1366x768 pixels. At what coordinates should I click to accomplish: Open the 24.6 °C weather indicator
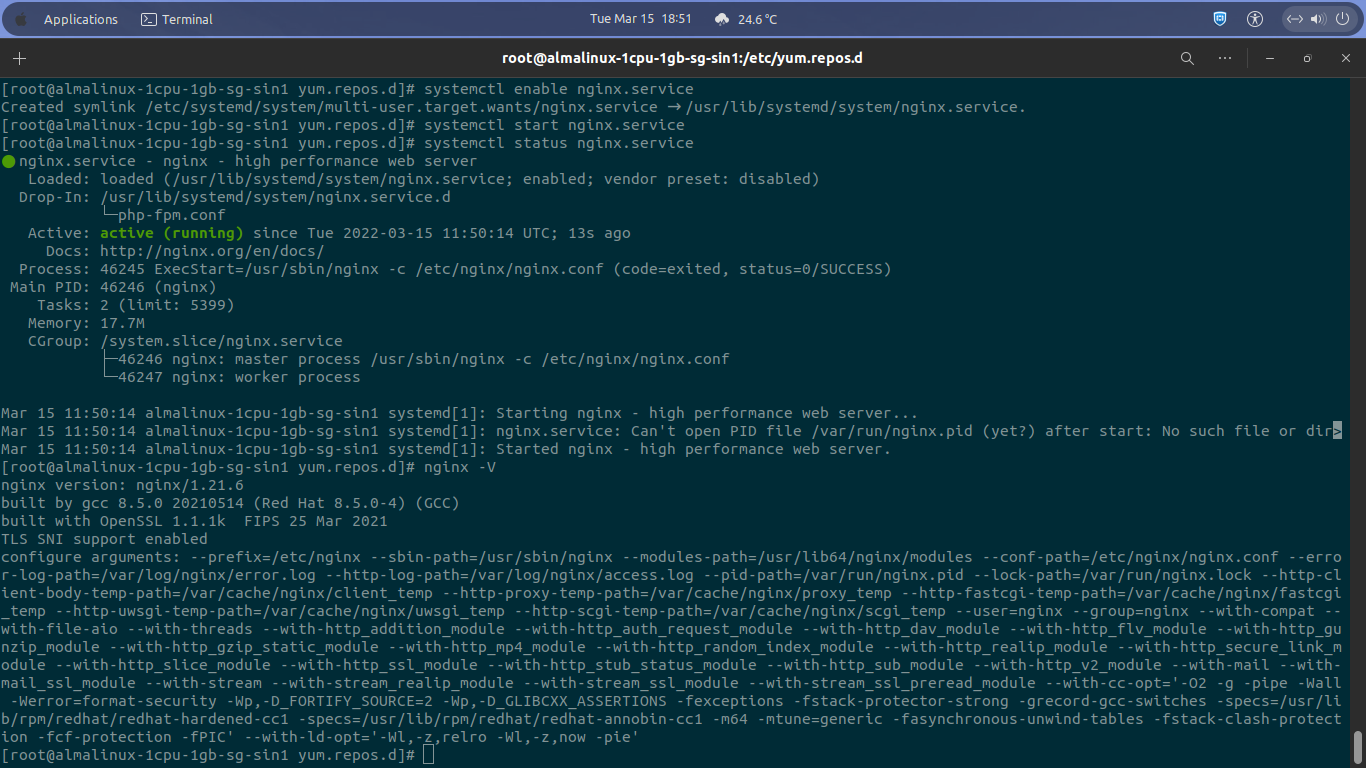click(757, 19)
